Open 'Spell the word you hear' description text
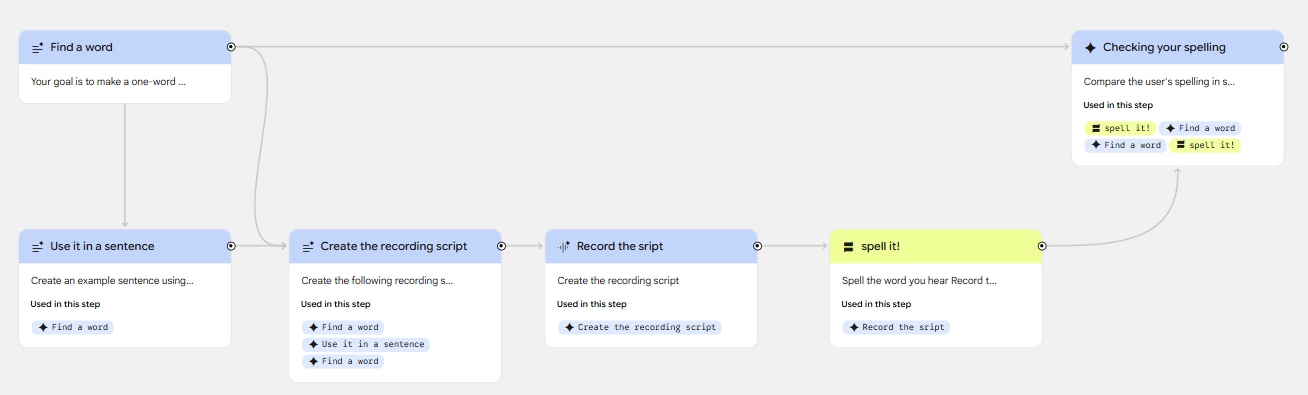Viewport: 1308px width, 395px height. (x=919, y=280)
